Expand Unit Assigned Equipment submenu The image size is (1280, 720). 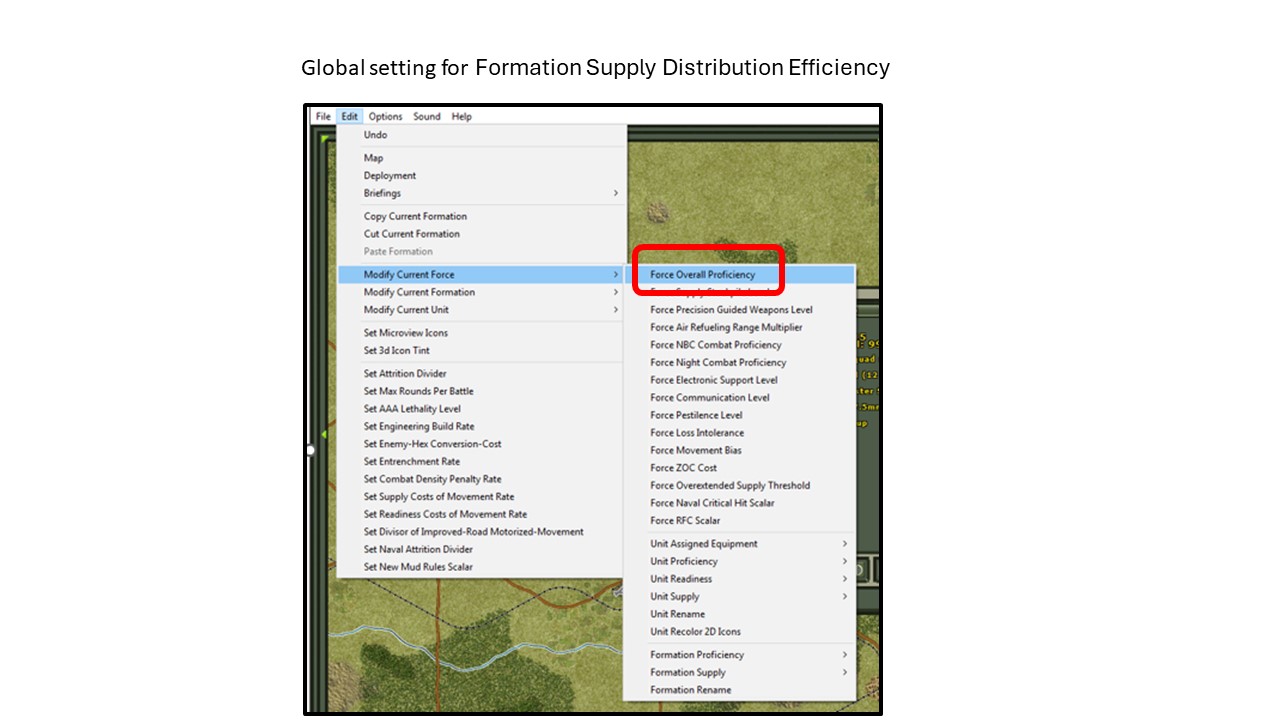tap(740, 544)
